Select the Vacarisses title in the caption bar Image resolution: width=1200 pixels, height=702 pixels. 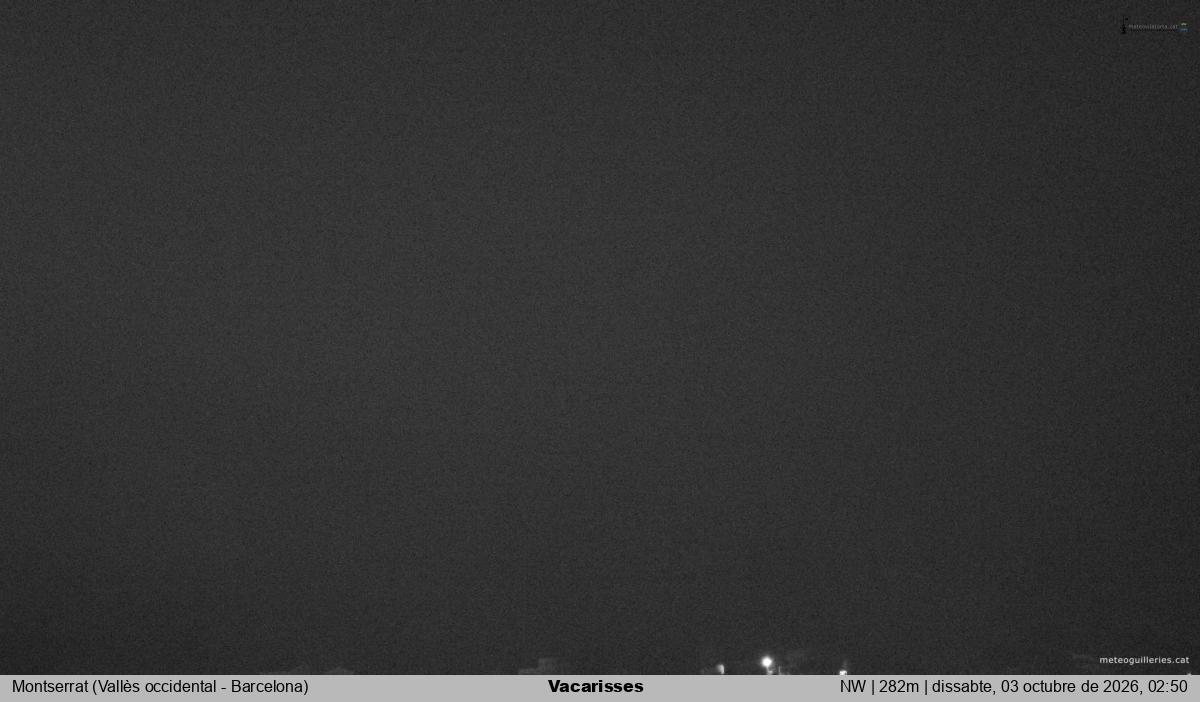[x=596, y=686]
